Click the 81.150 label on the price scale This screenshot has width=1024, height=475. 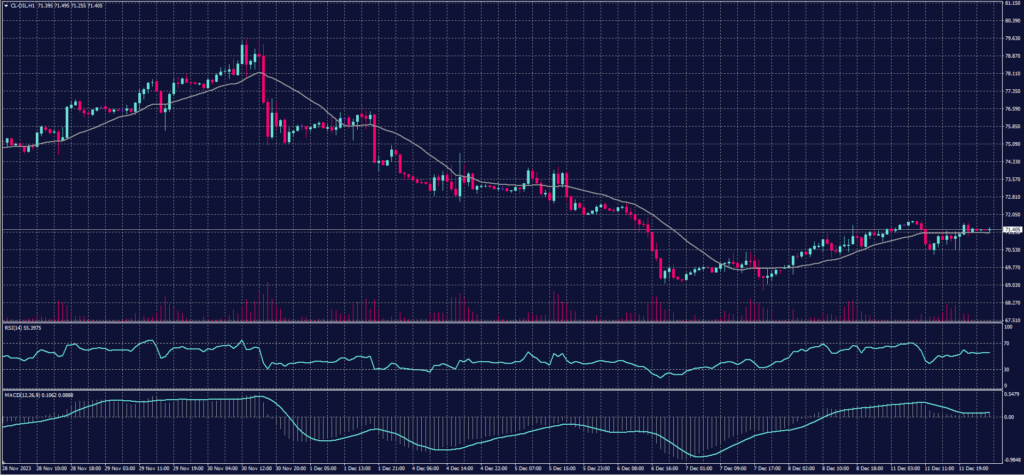pyautogui.click(x=1010, y=3)
